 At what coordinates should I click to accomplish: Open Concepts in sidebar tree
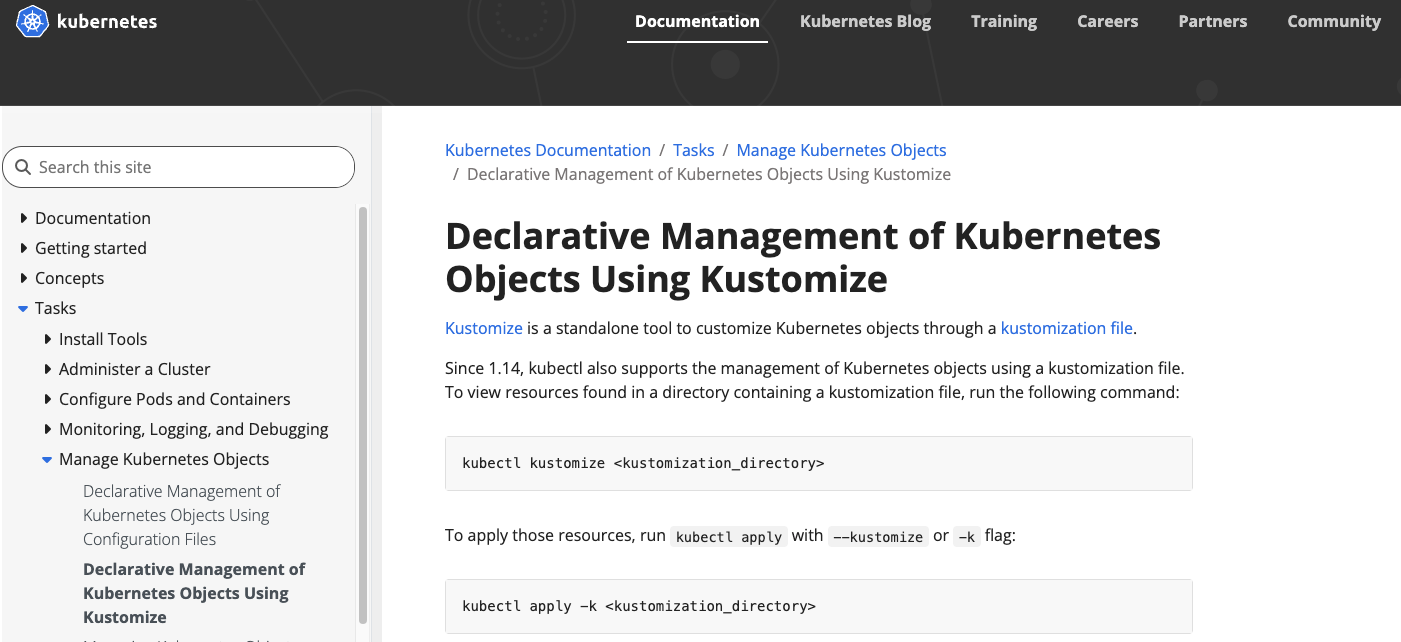69,278
